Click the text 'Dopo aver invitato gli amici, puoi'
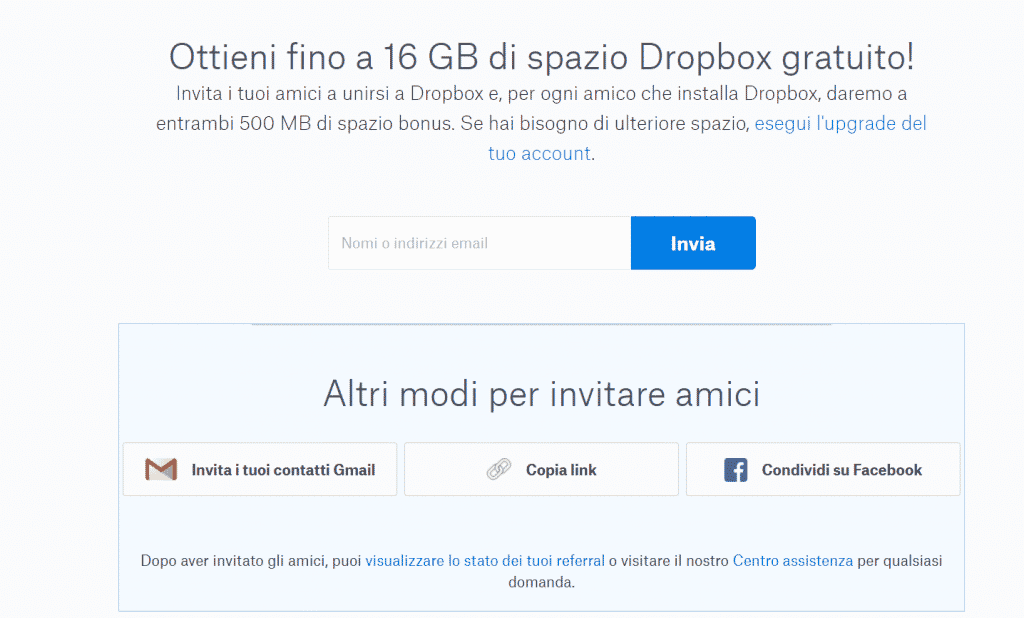The width and height of the screenshot is (1024, 618). pos(251,561)
